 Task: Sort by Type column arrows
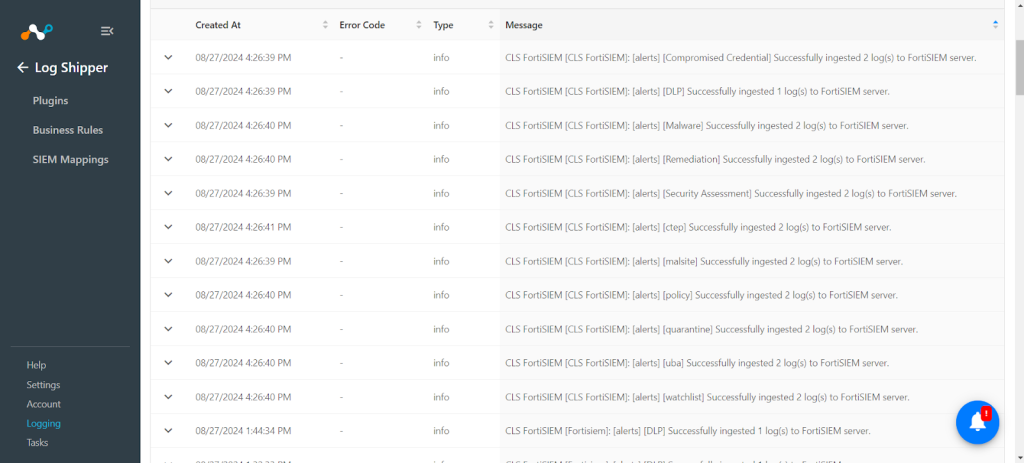[490, 25]
